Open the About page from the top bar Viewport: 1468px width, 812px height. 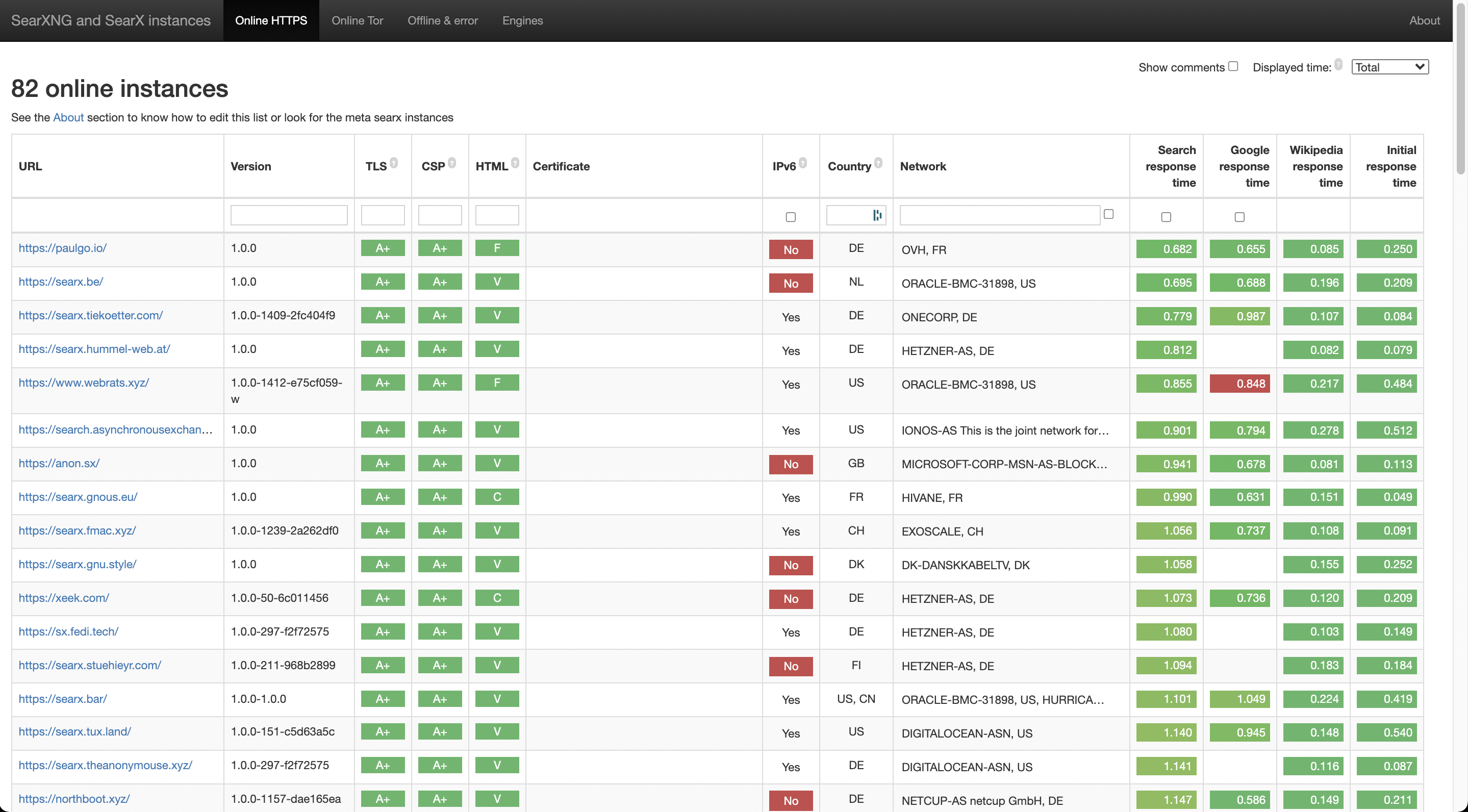point(1424,20)
